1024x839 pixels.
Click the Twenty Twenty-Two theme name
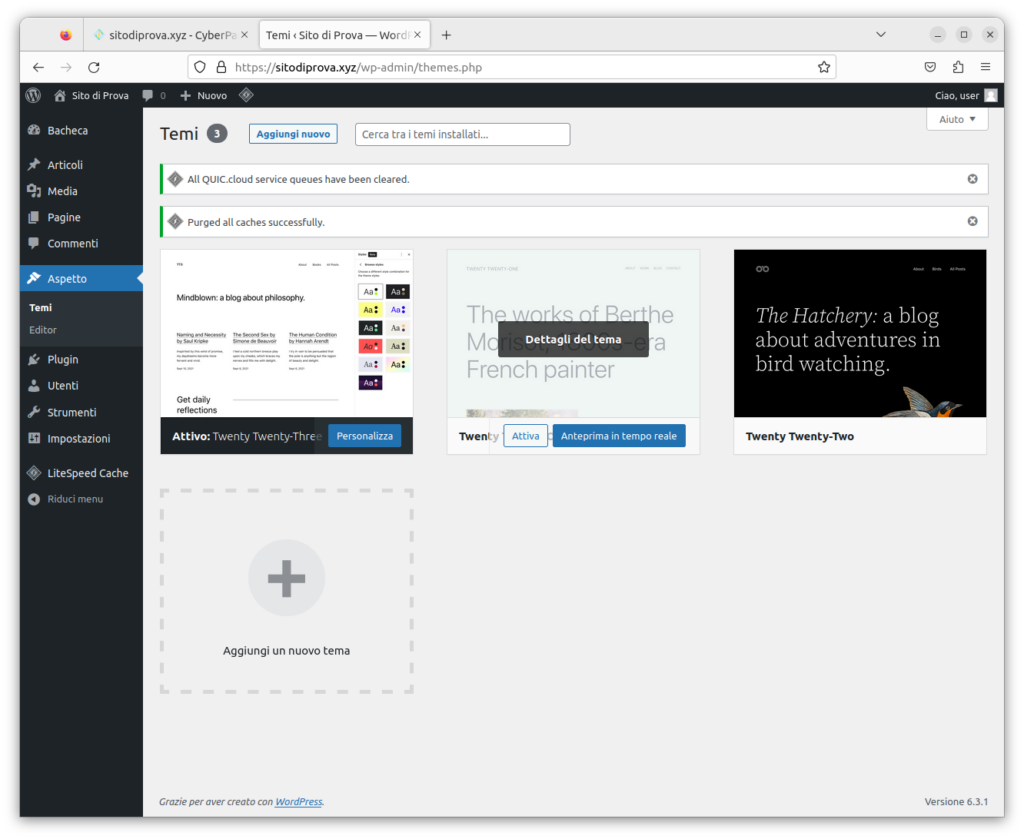point(799,436)
